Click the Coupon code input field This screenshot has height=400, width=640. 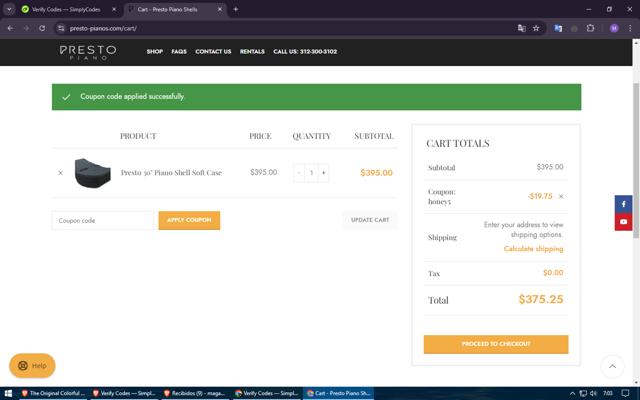(103, 220)
